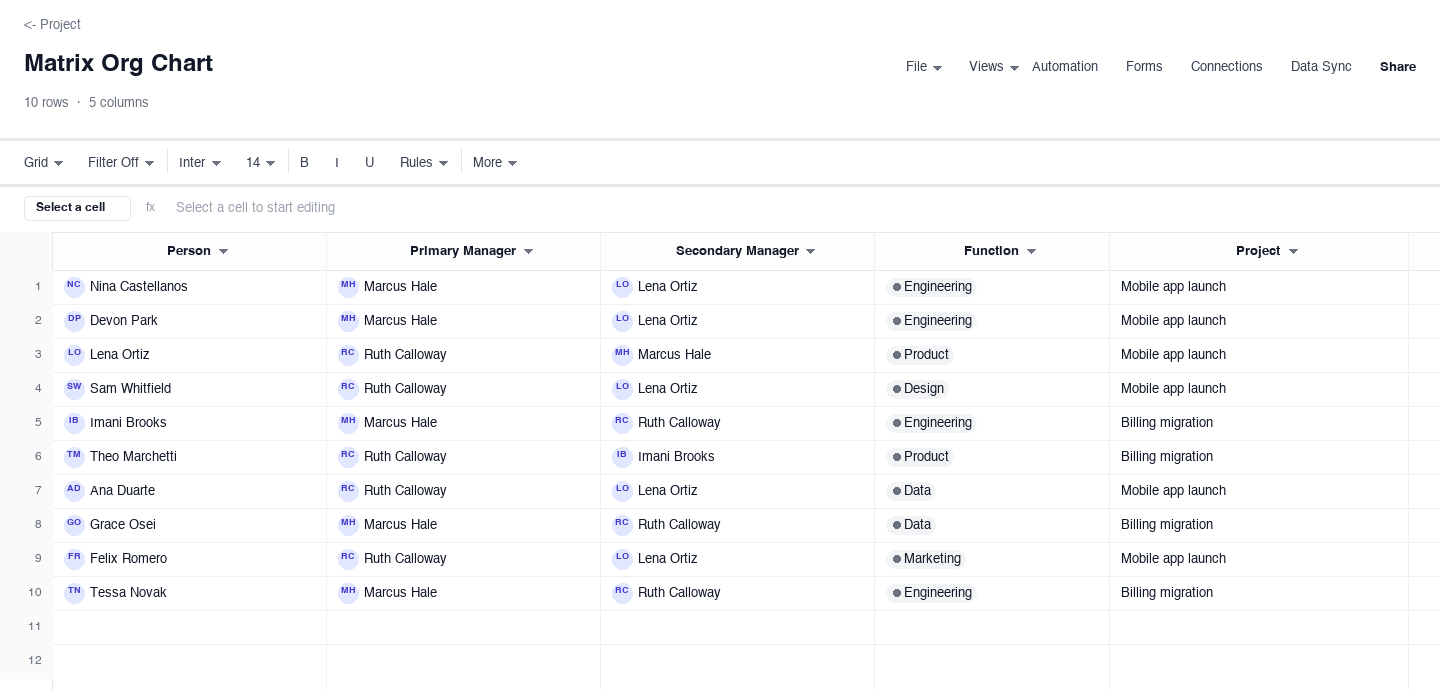Expand the Grid view dropdown

44,163
